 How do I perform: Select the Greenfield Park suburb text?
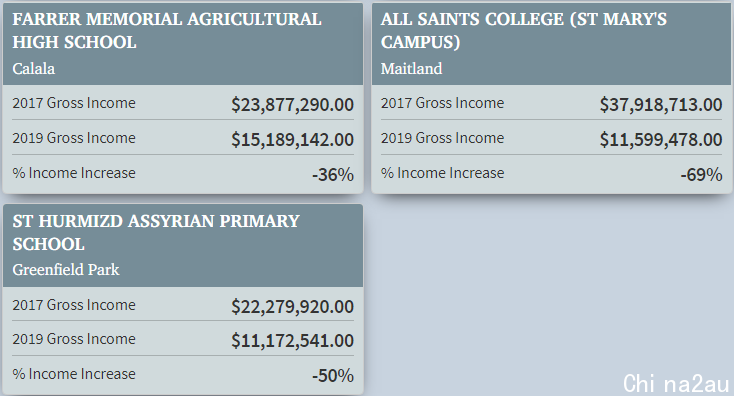point(66,270)
